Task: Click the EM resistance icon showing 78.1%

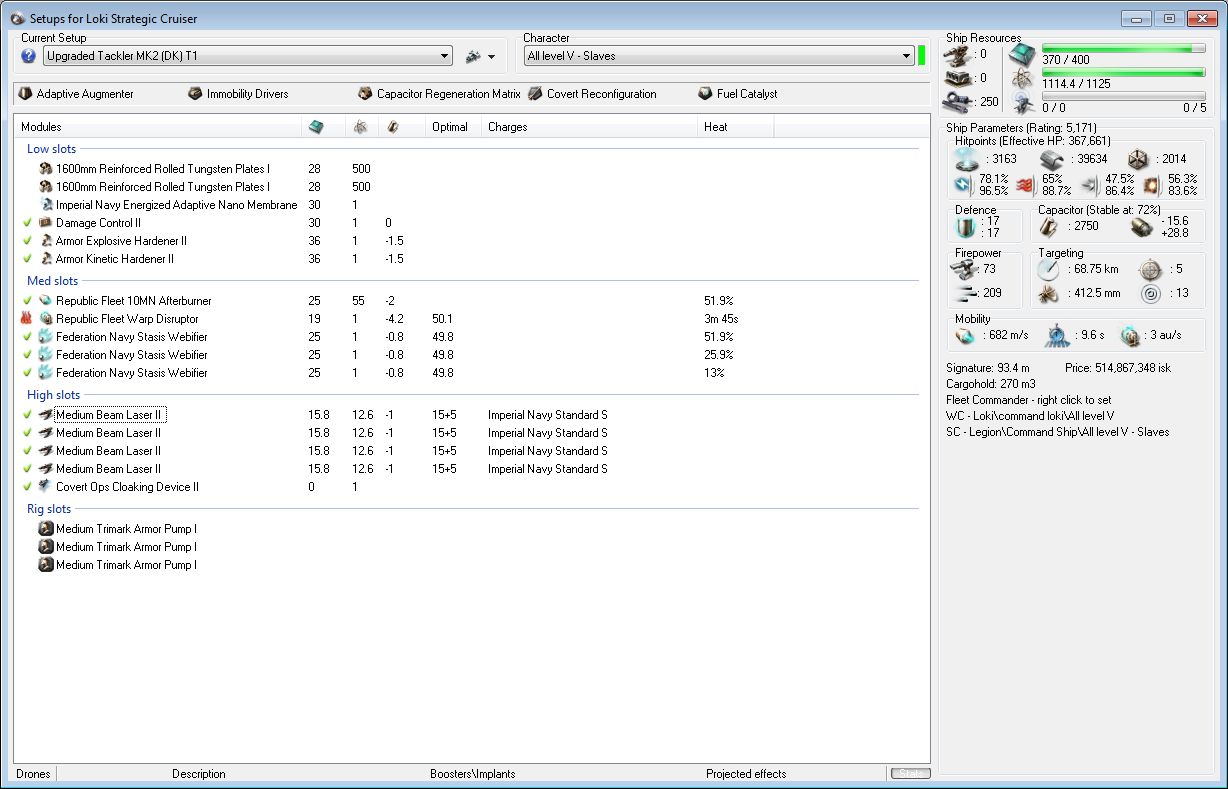Action: [963, 184]
